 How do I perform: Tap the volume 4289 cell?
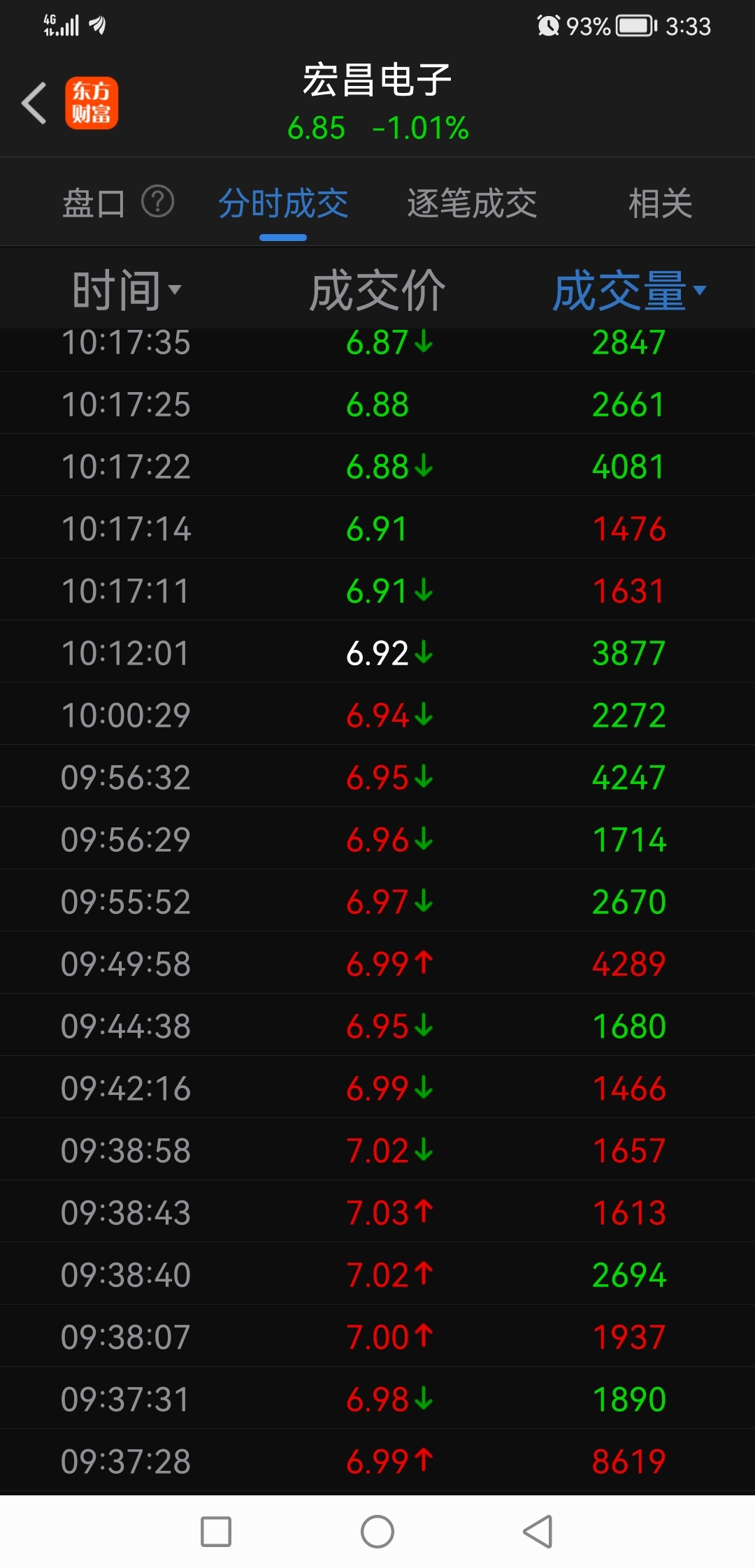coord(629,964)
